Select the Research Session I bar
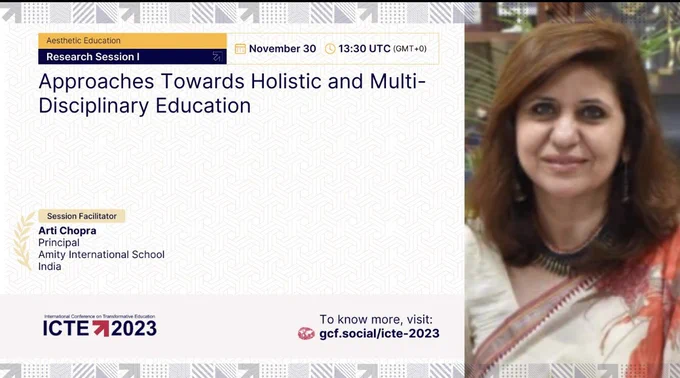 [132, 56]
